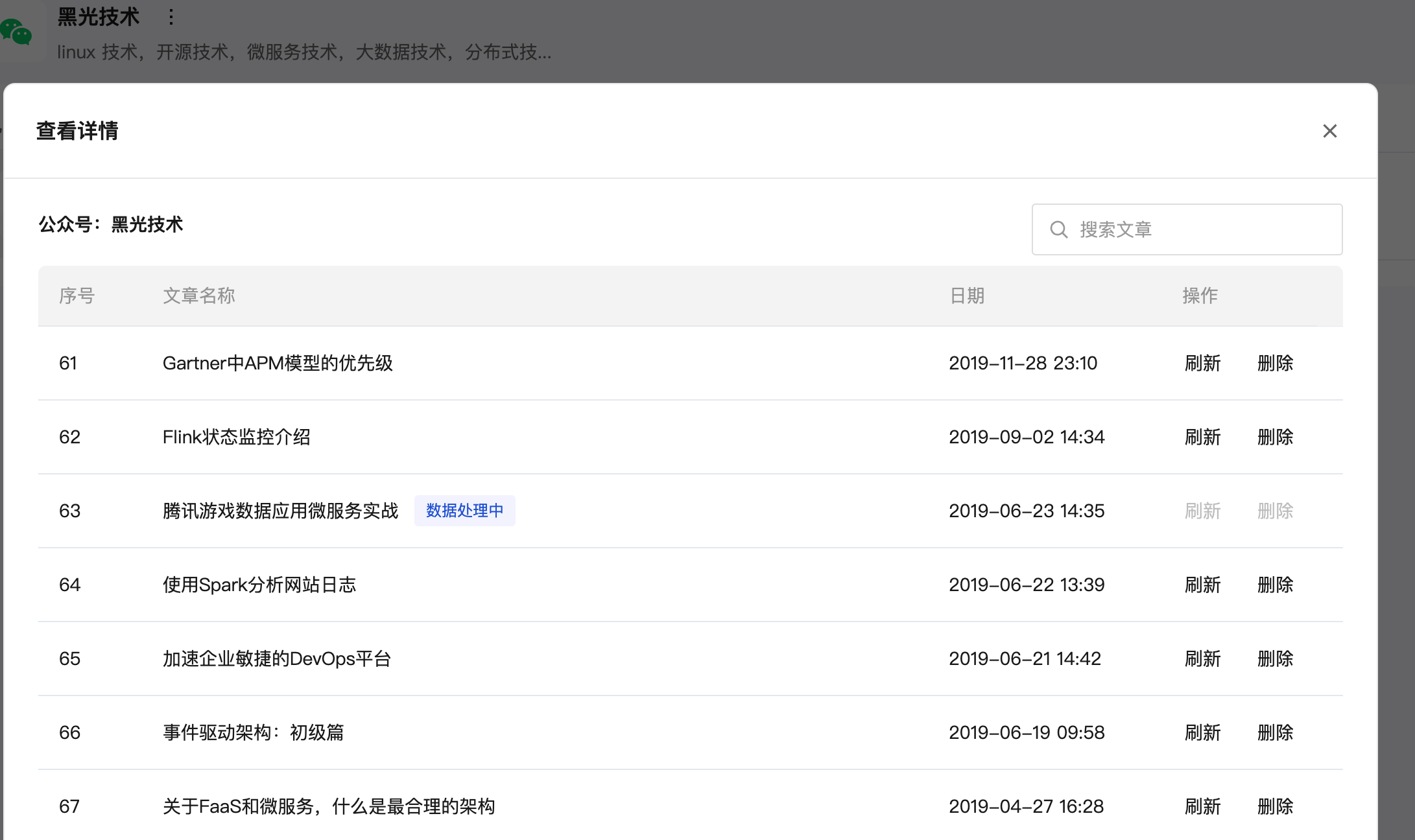Click 公众号：黑光技术 label
1415x840 pixels.
pos(110,224)
